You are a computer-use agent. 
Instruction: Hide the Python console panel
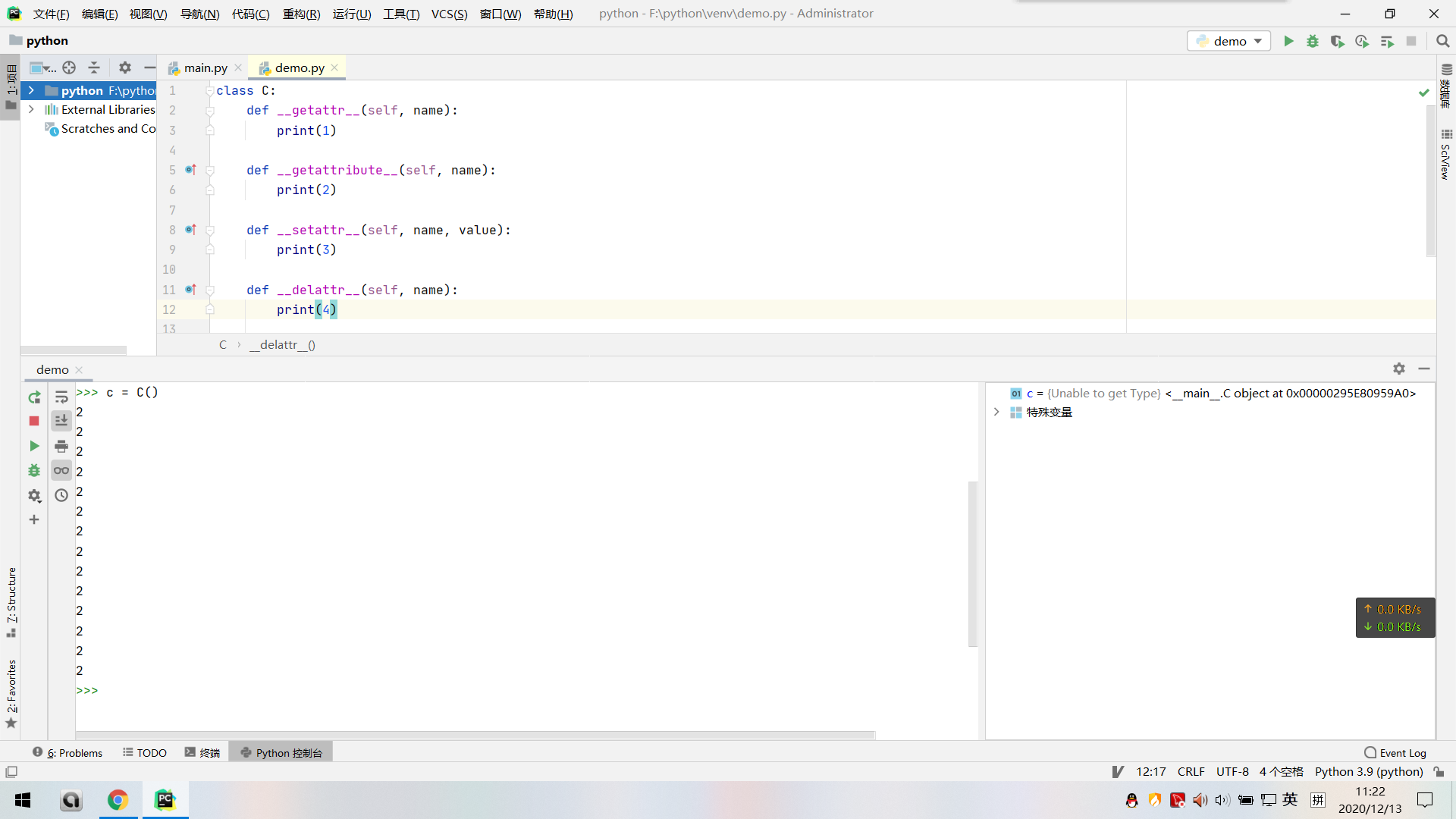coord(1424,369)
